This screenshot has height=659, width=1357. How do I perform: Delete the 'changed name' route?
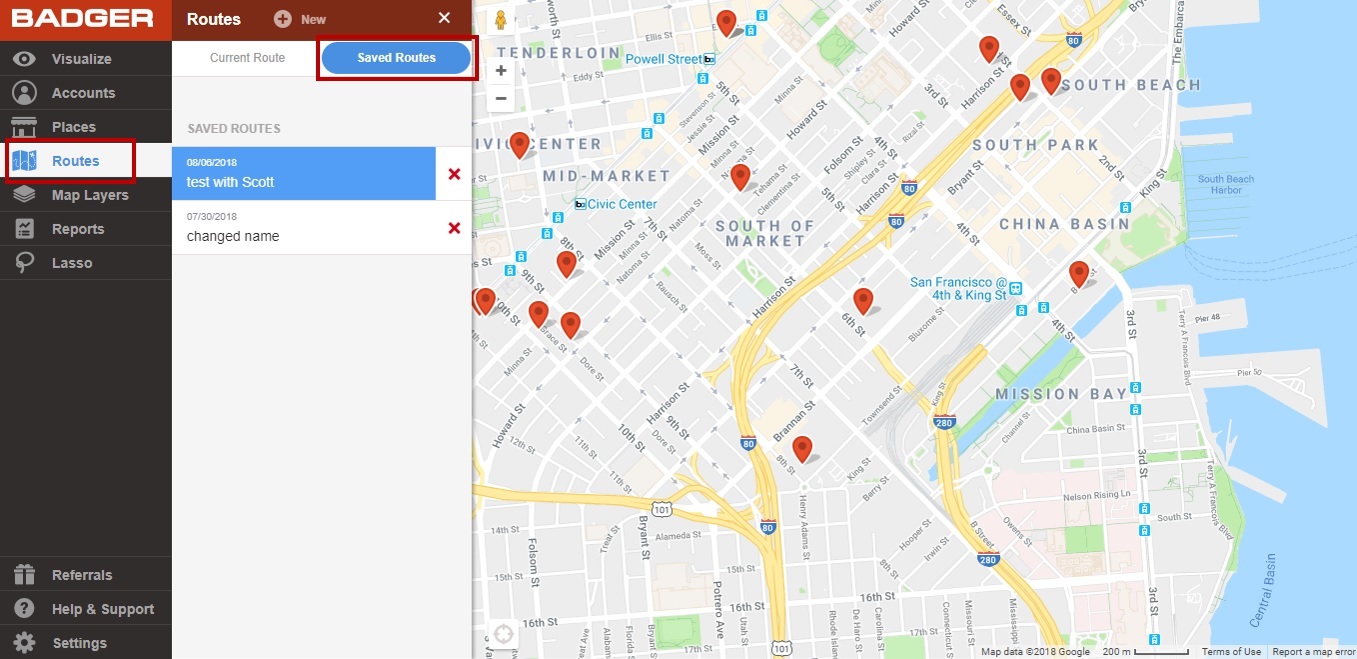click(x=454, y=228)
